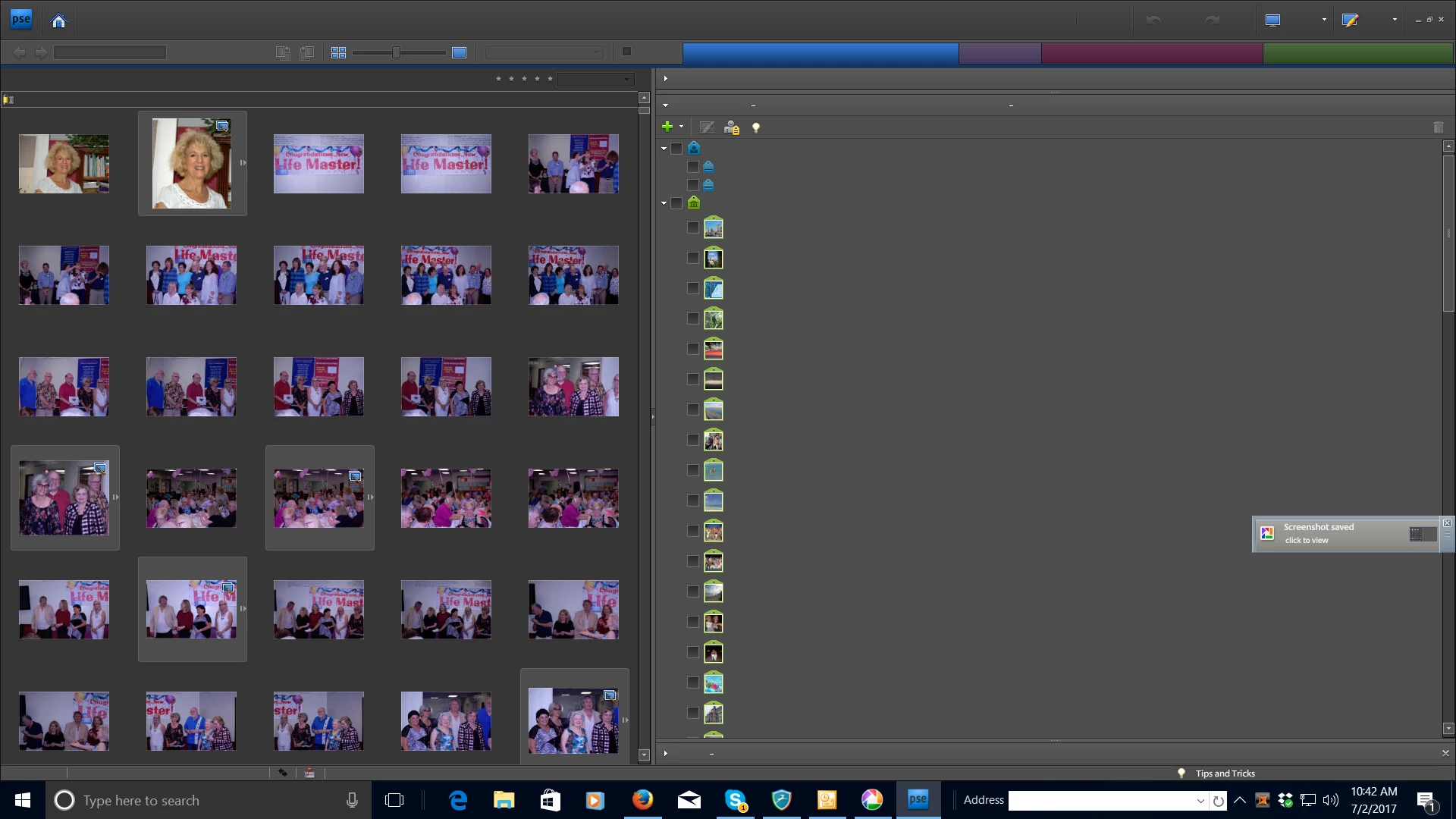This screenshot has height=819, width=1456.
Task: Click the lightbulb icon in tags toolbar
Action: 755,127
